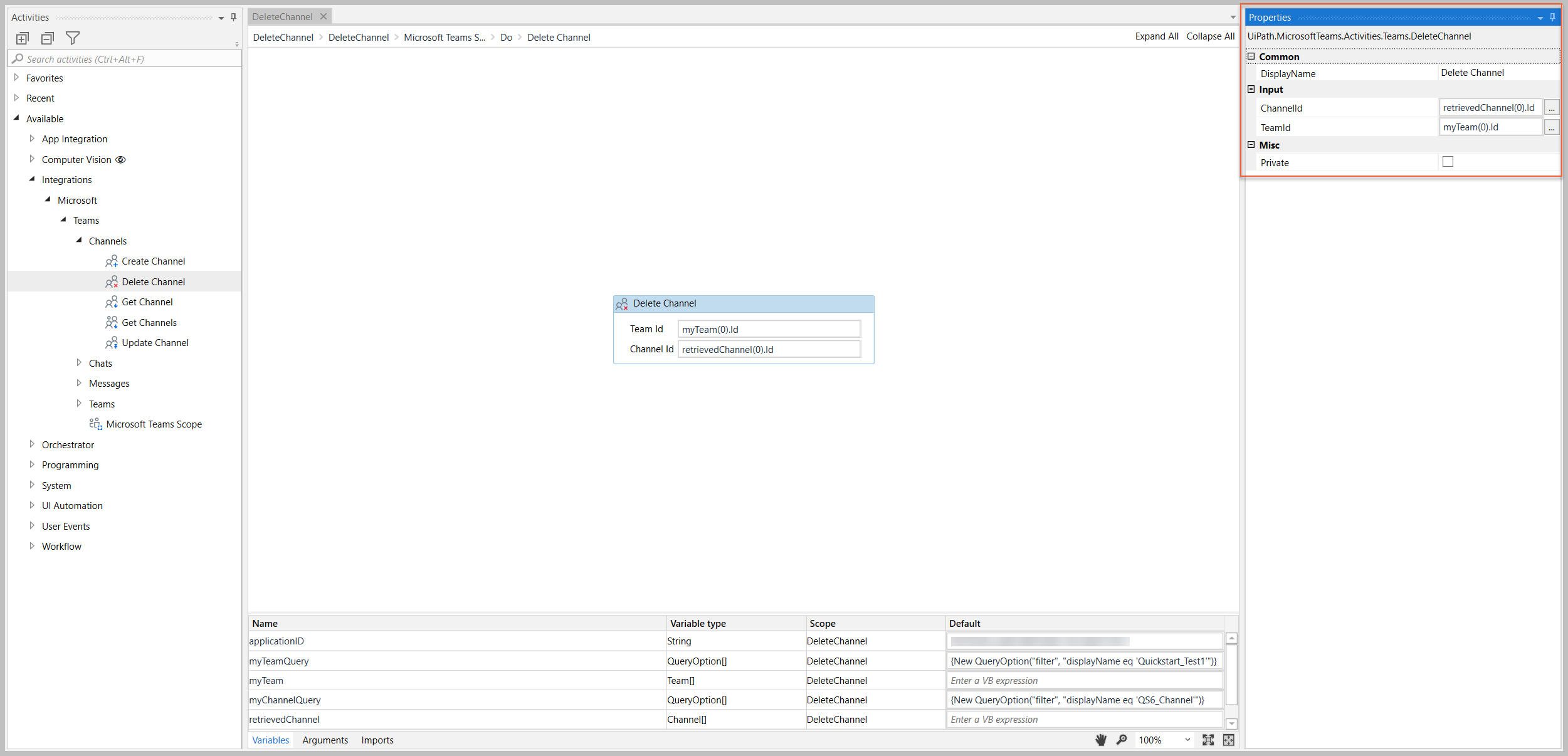Click the Channel Id field on activity card
This screenshot has width=1568, height=756.
click(x=769, y=349)
